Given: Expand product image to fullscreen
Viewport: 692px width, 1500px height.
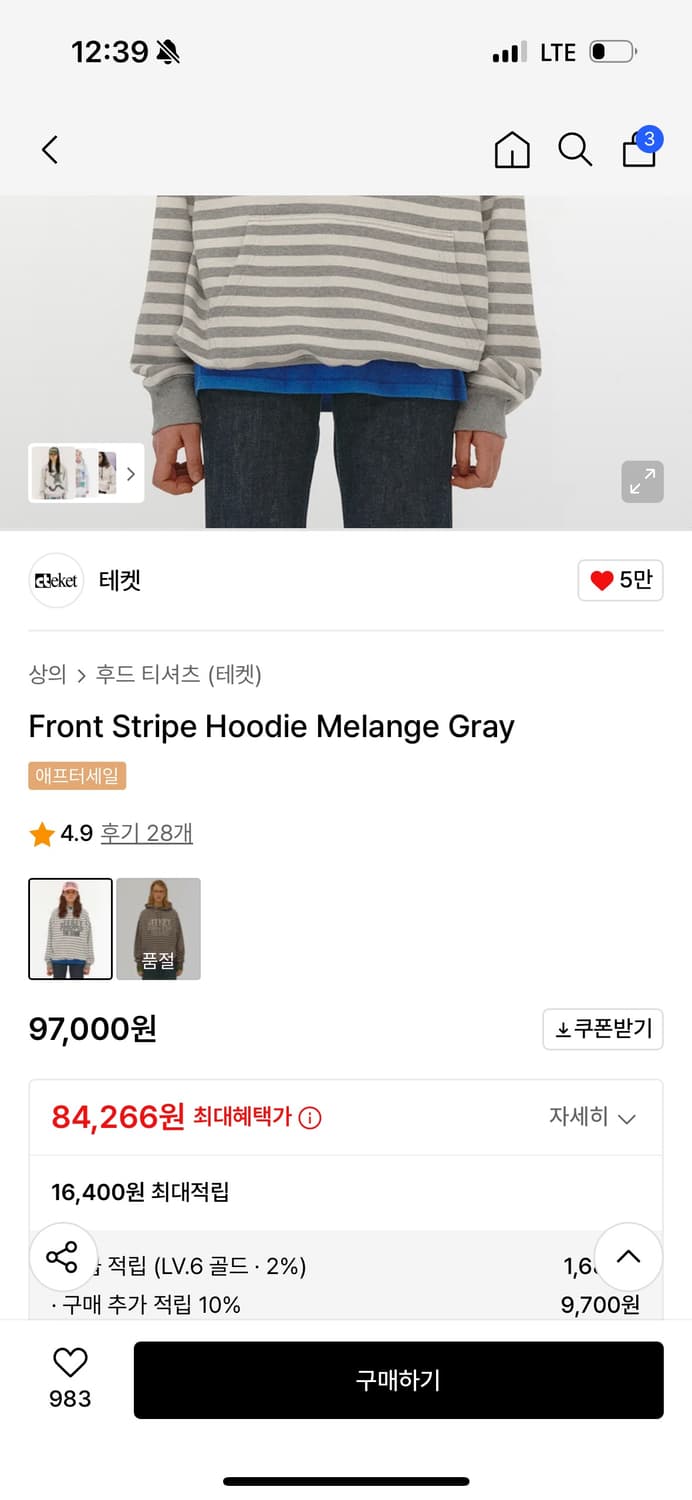Looking at the screenshot, I should (642, 482).
